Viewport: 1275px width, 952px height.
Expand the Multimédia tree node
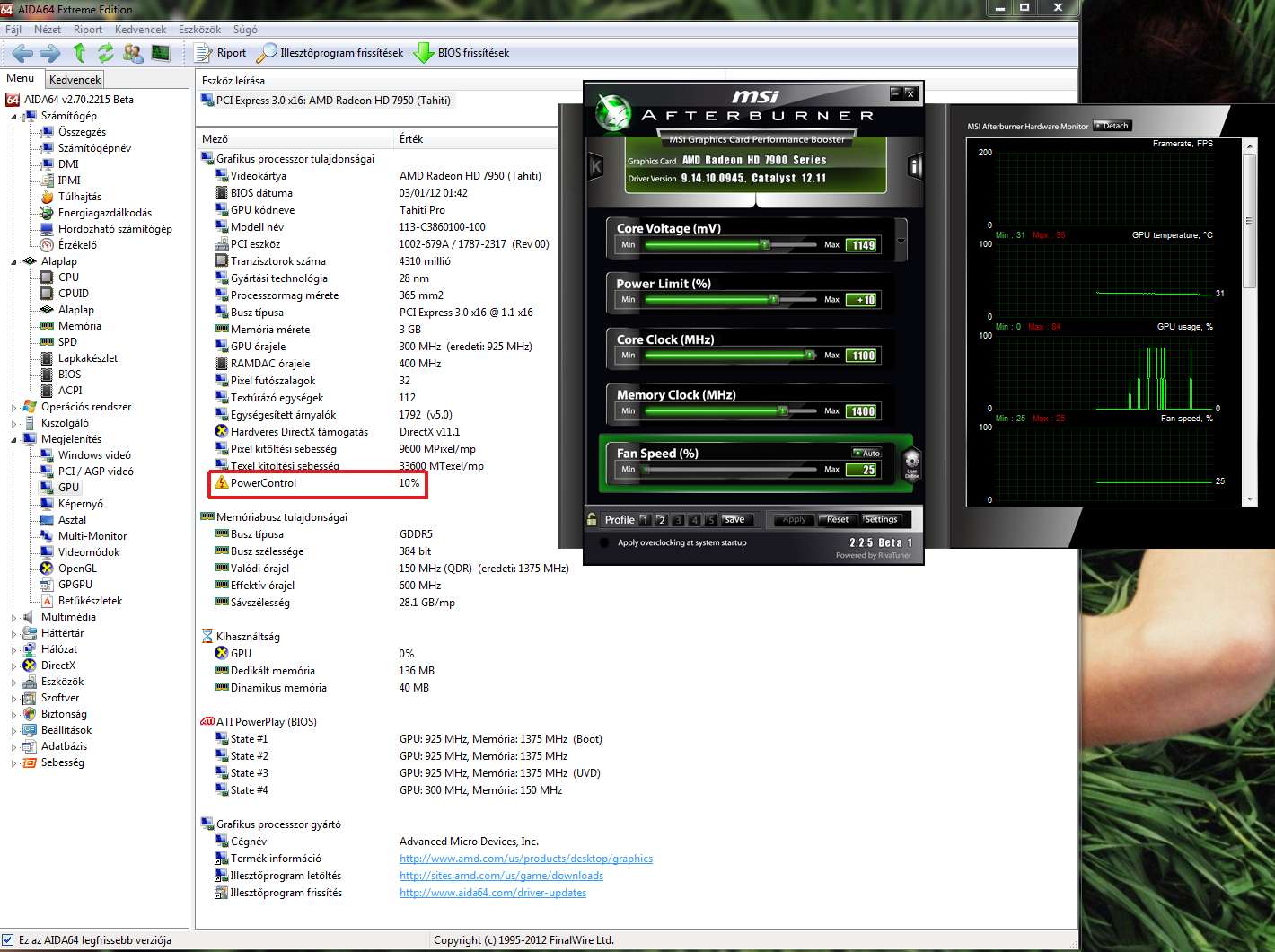tap(13, 617)
